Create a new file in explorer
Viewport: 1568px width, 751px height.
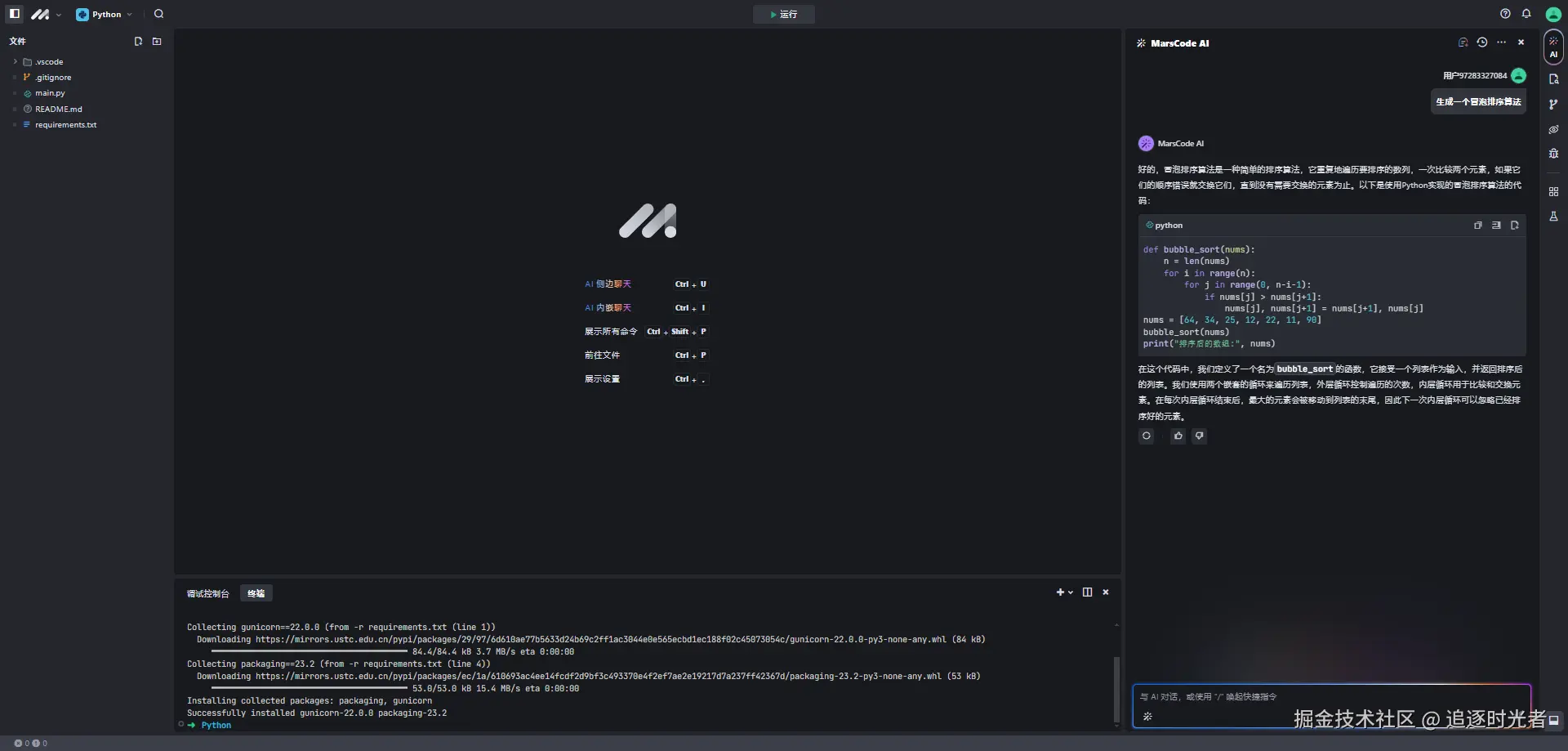[138, 41]
